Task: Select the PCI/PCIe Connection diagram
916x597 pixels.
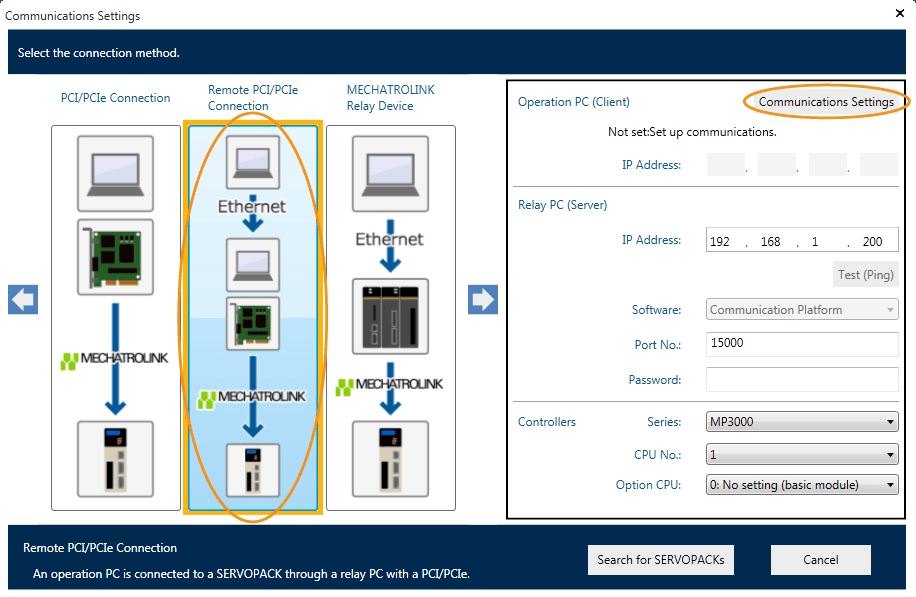Action: point(115,317)
